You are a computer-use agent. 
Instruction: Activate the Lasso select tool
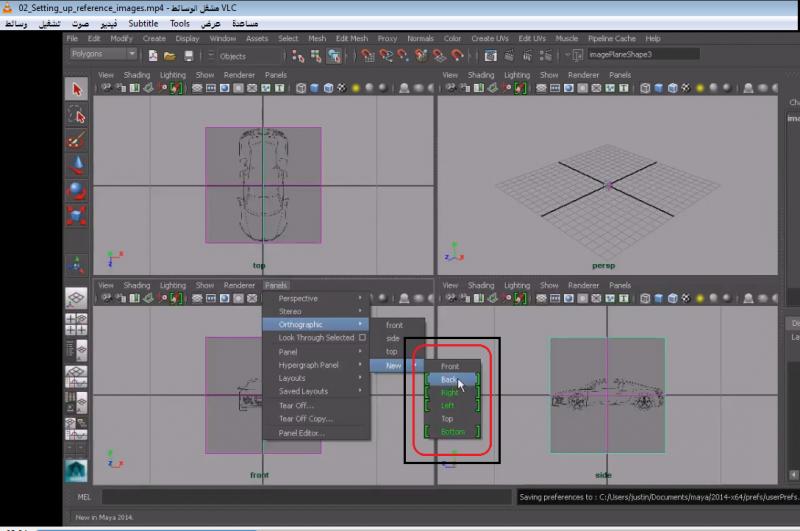coord(77,115)
